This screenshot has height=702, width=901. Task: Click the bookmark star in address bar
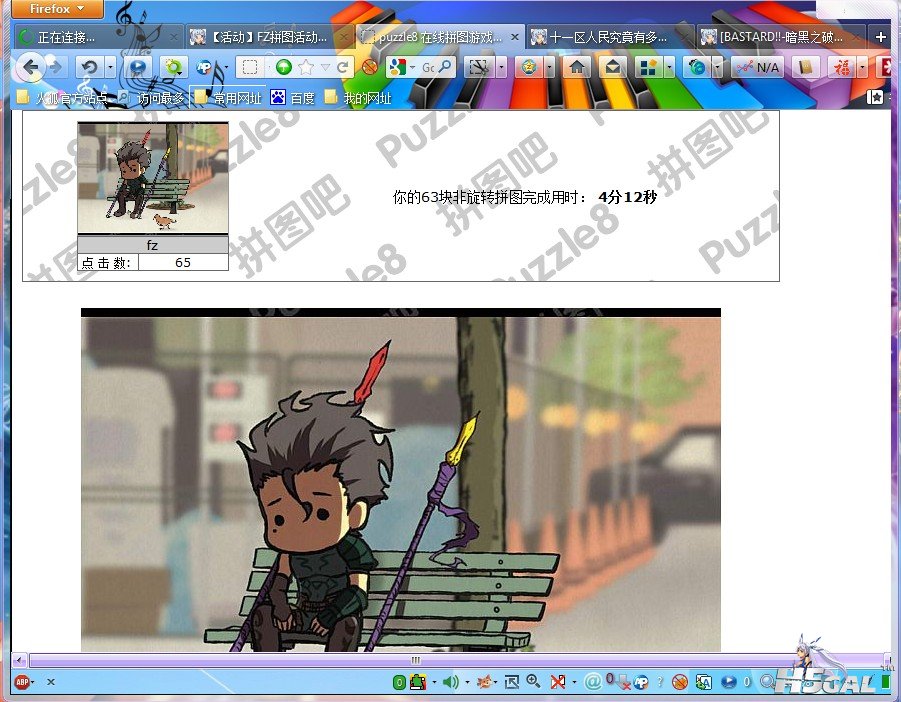[x=306, y=67]
